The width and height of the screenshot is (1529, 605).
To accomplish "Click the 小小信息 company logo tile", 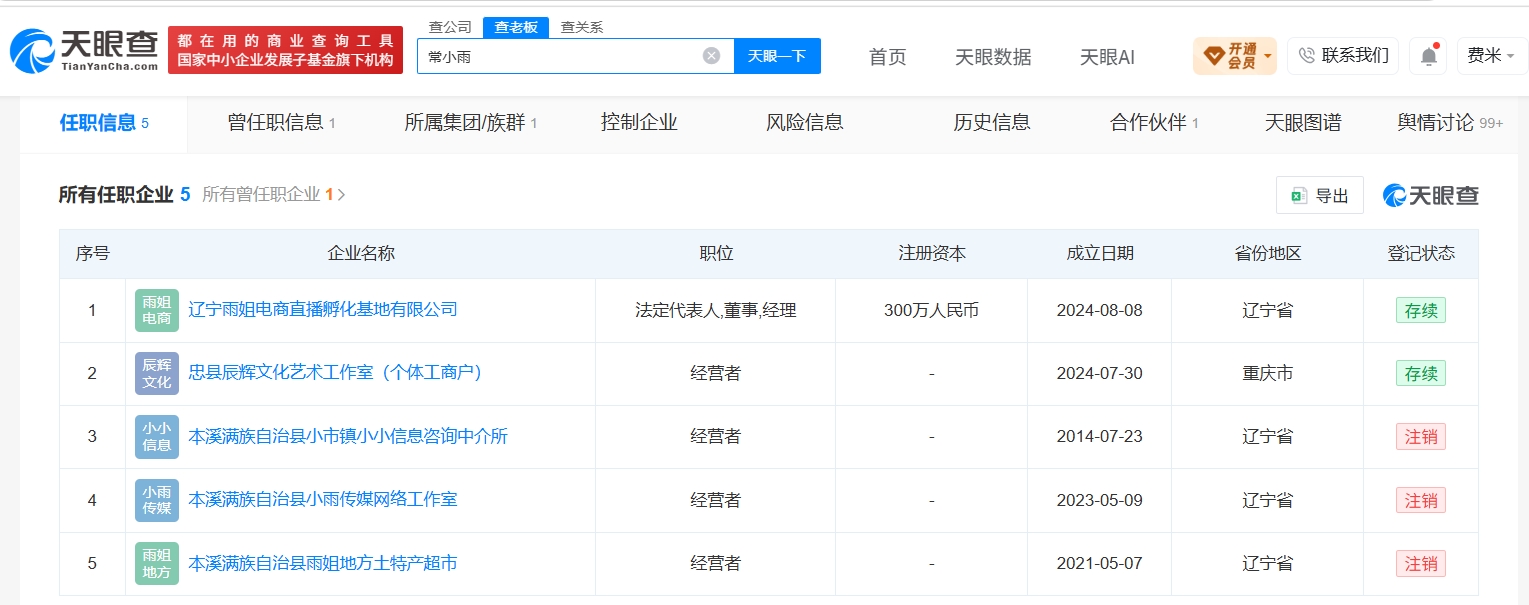I will [x=157, y=436].
